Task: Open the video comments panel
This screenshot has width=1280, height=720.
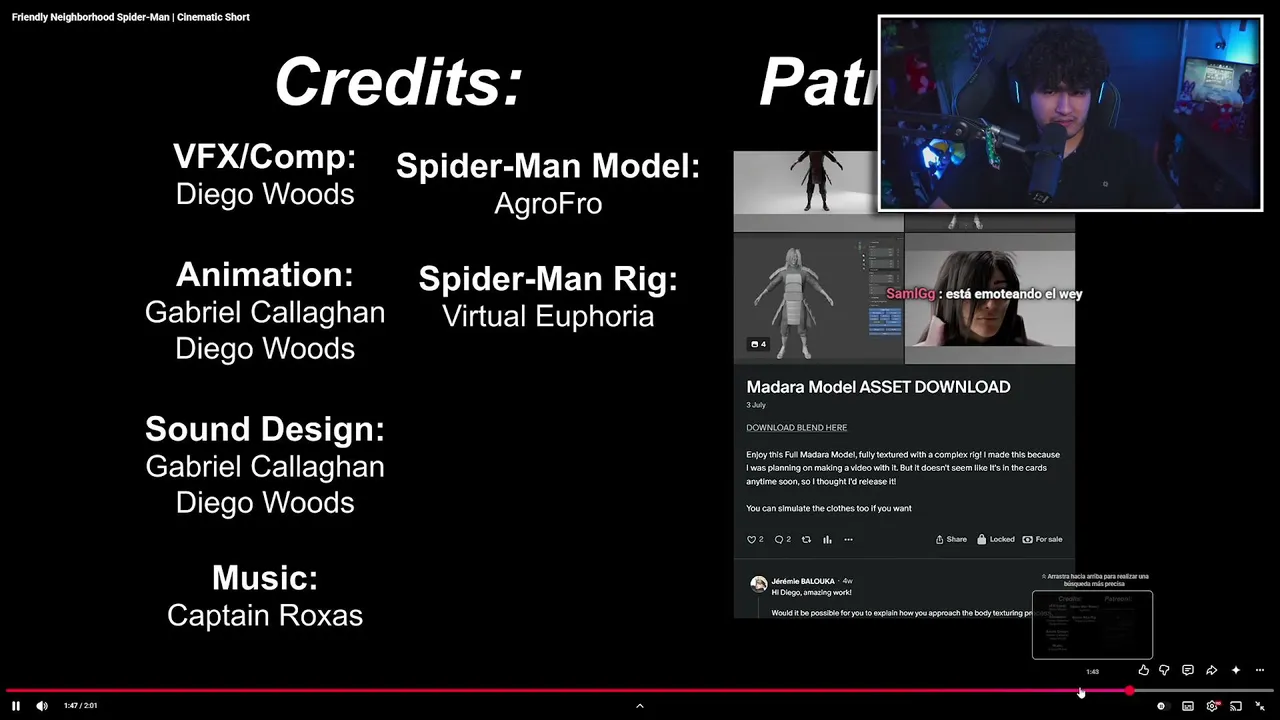Action: point(1188,670)
